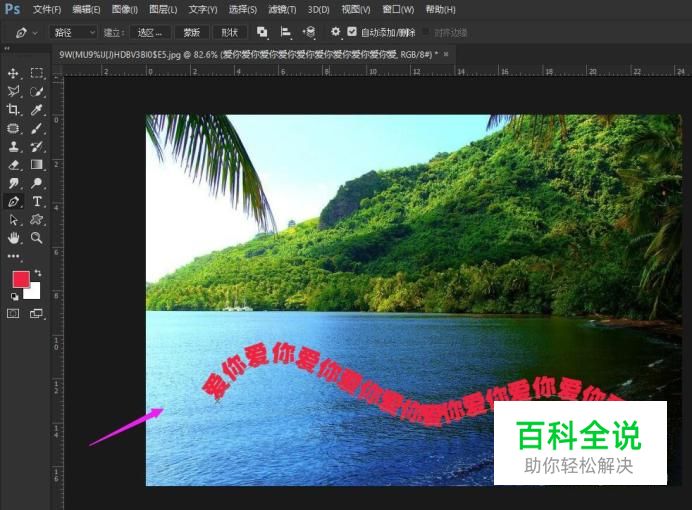Viewport: 692px width, 510px height.
Task: Open the 视图(V) menu
Action: click(x=356, y=9)
